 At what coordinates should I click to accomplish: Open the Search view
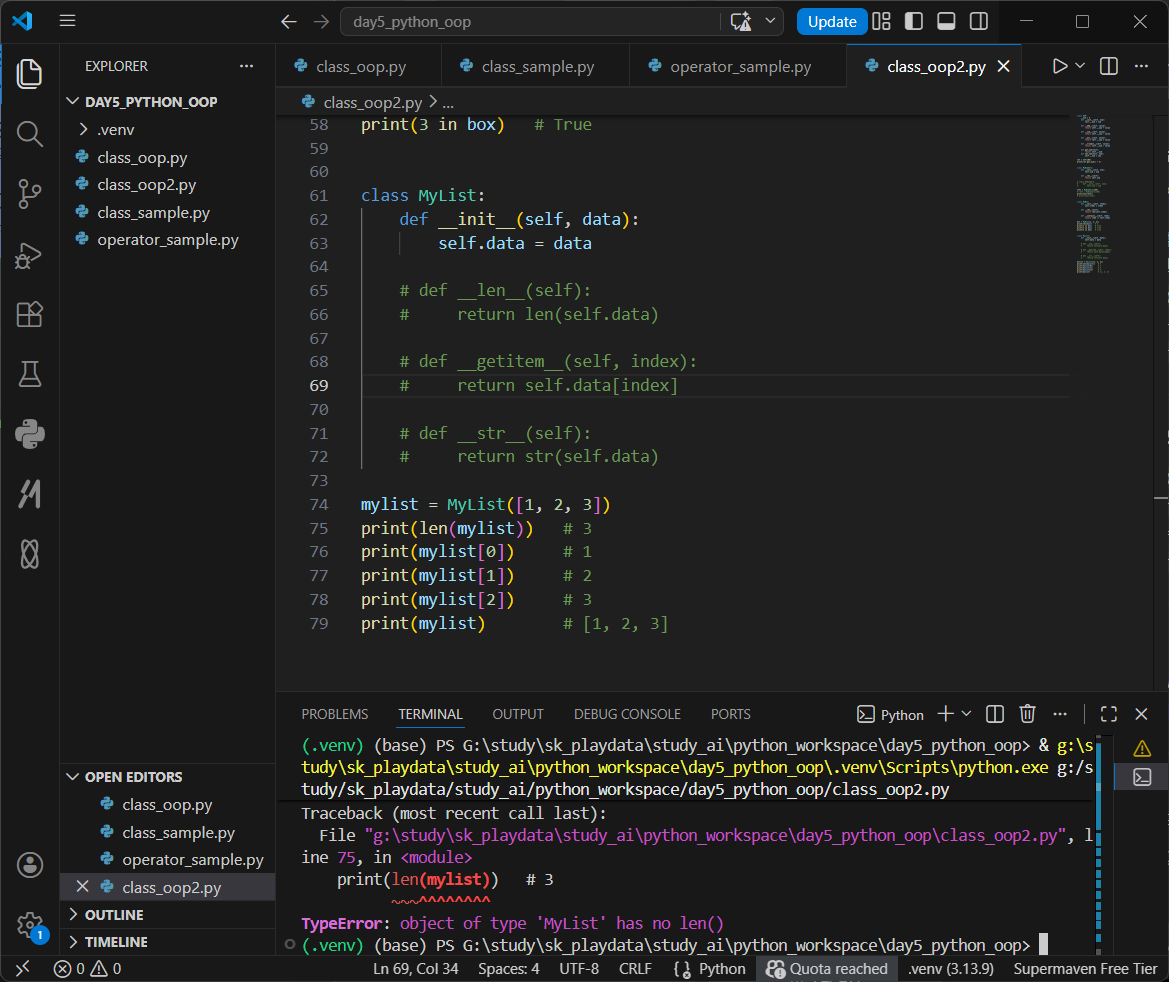point(29,134)
